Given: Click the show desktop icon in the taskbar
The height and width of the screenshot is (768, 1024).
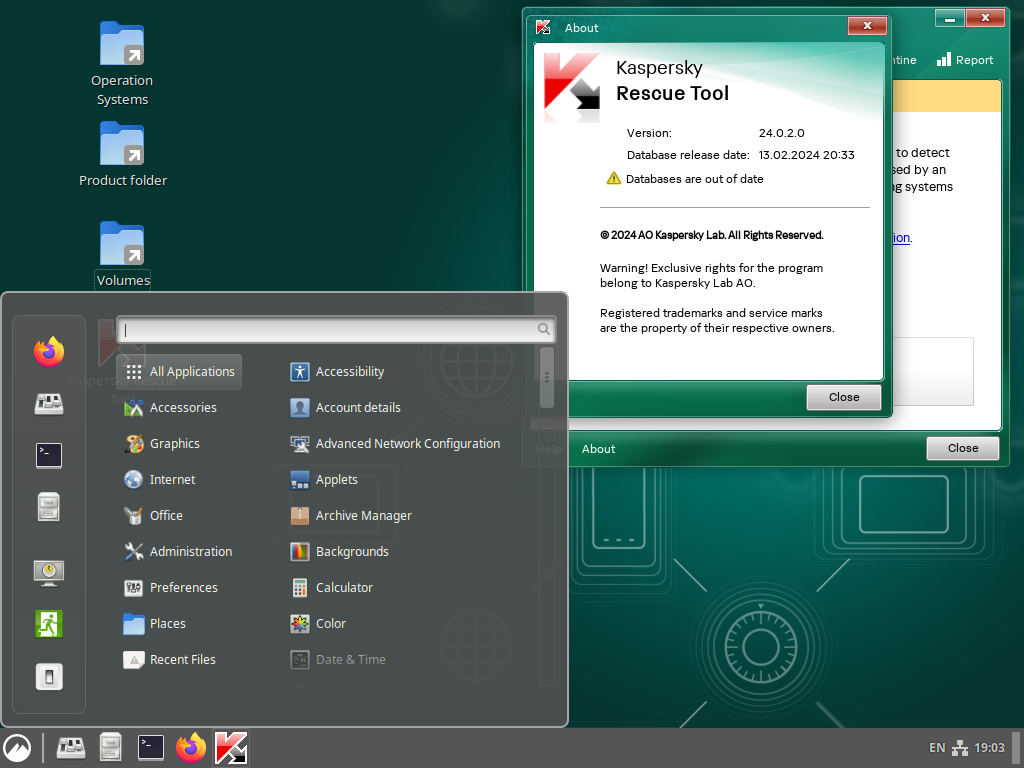Looking at the screenshot, I should pos(71,748).
